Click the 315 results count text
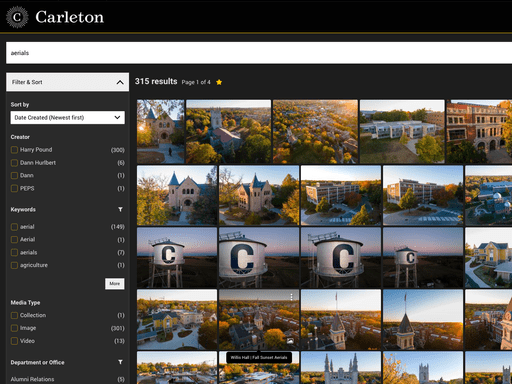Screen dimensions: 512x384 click(156, 81)
